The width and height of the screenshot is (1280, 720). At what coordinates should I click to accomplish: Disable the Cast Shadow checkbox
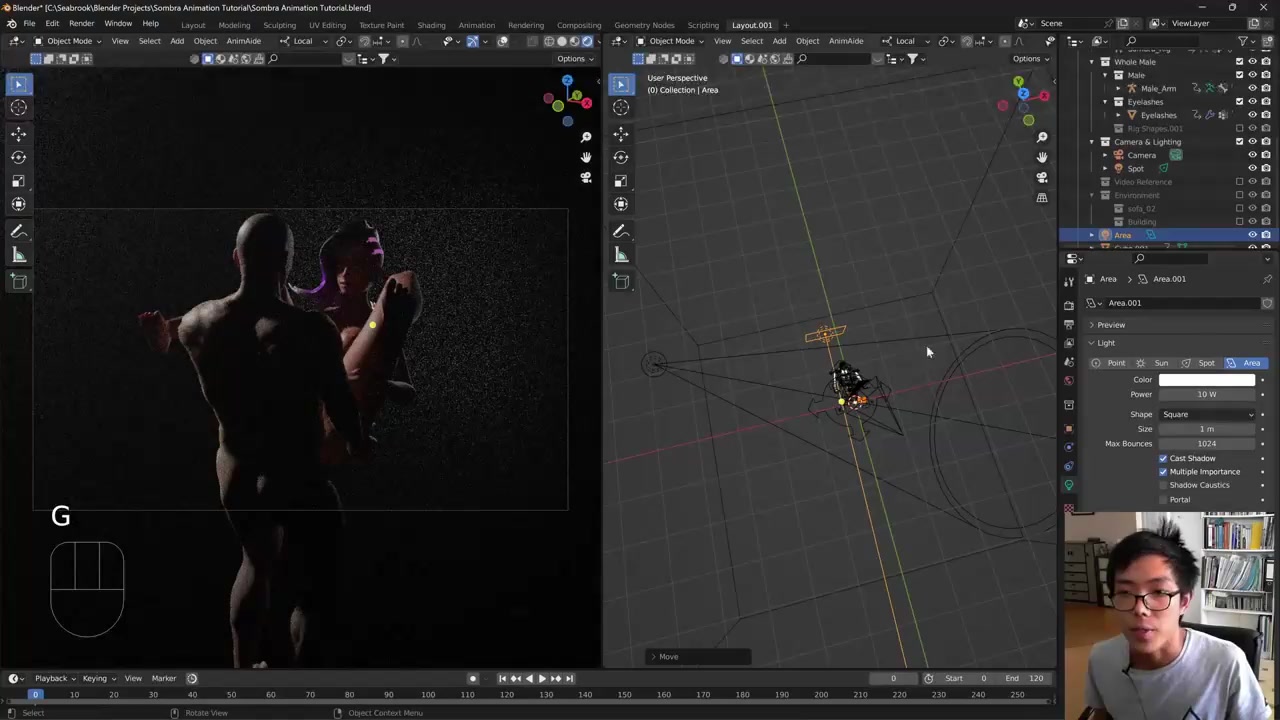click(x=1163, y=458)
